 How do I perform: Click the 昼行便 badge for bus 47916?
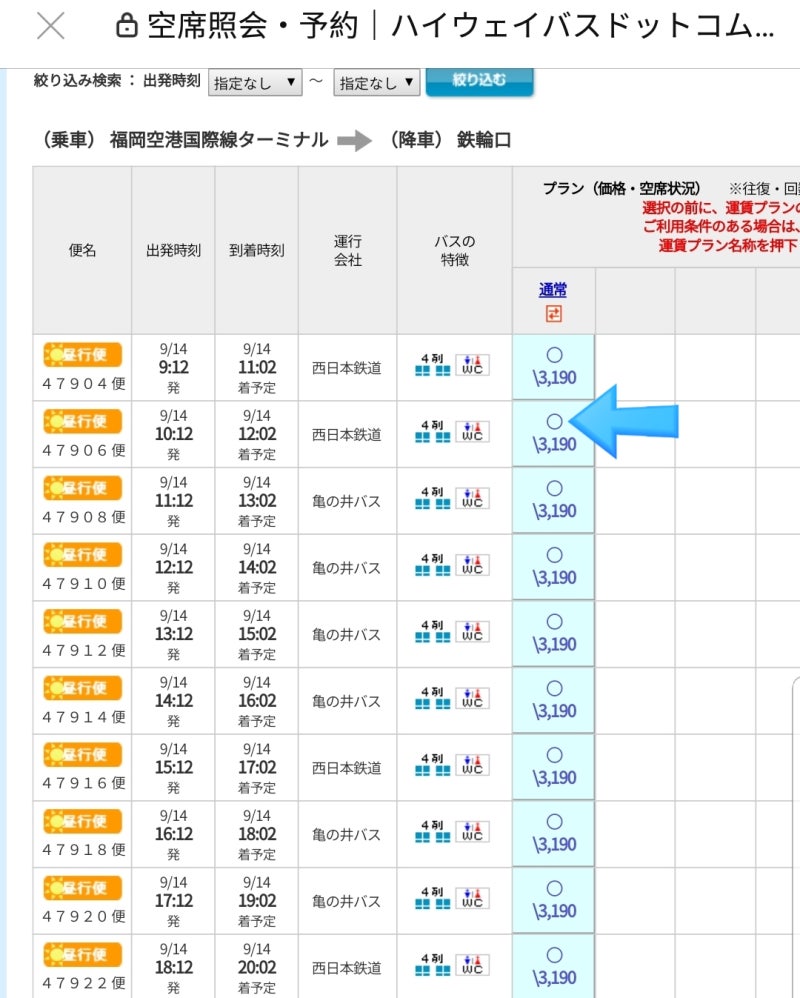pyautogui.click(x=83, y=755)
